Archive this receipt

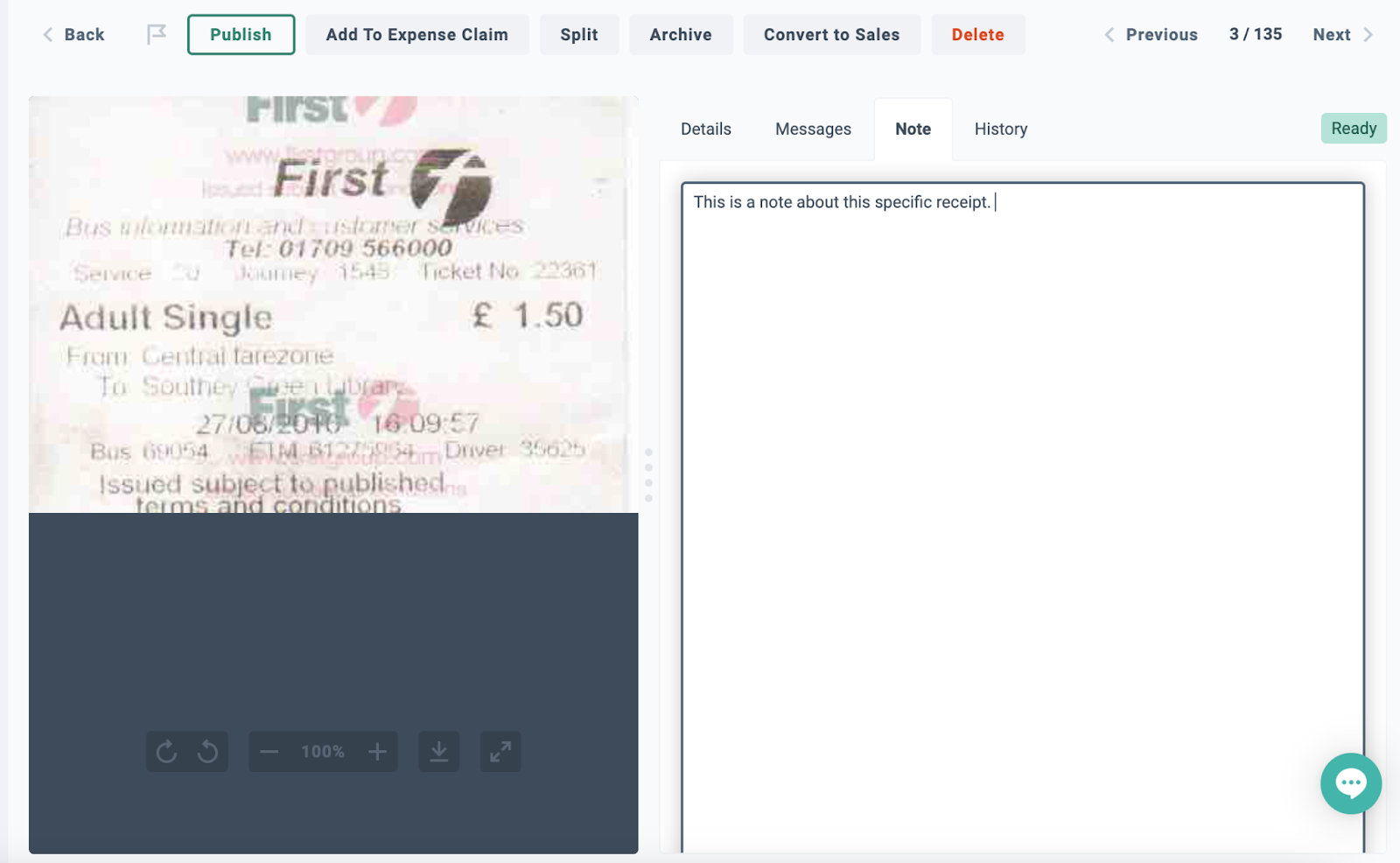(681, 35)
